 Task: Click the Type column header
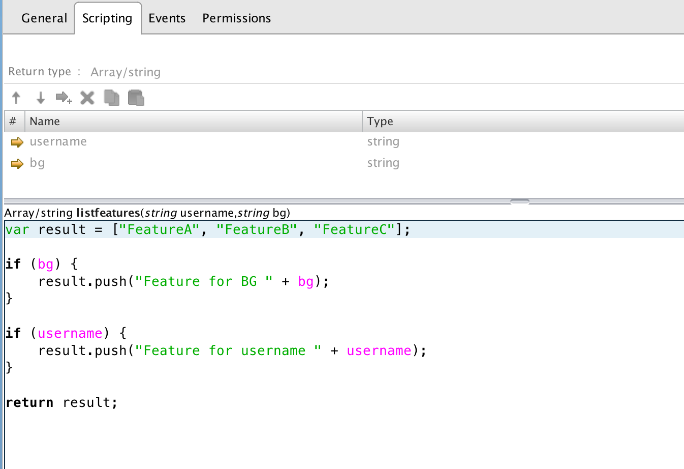point(380,121)
